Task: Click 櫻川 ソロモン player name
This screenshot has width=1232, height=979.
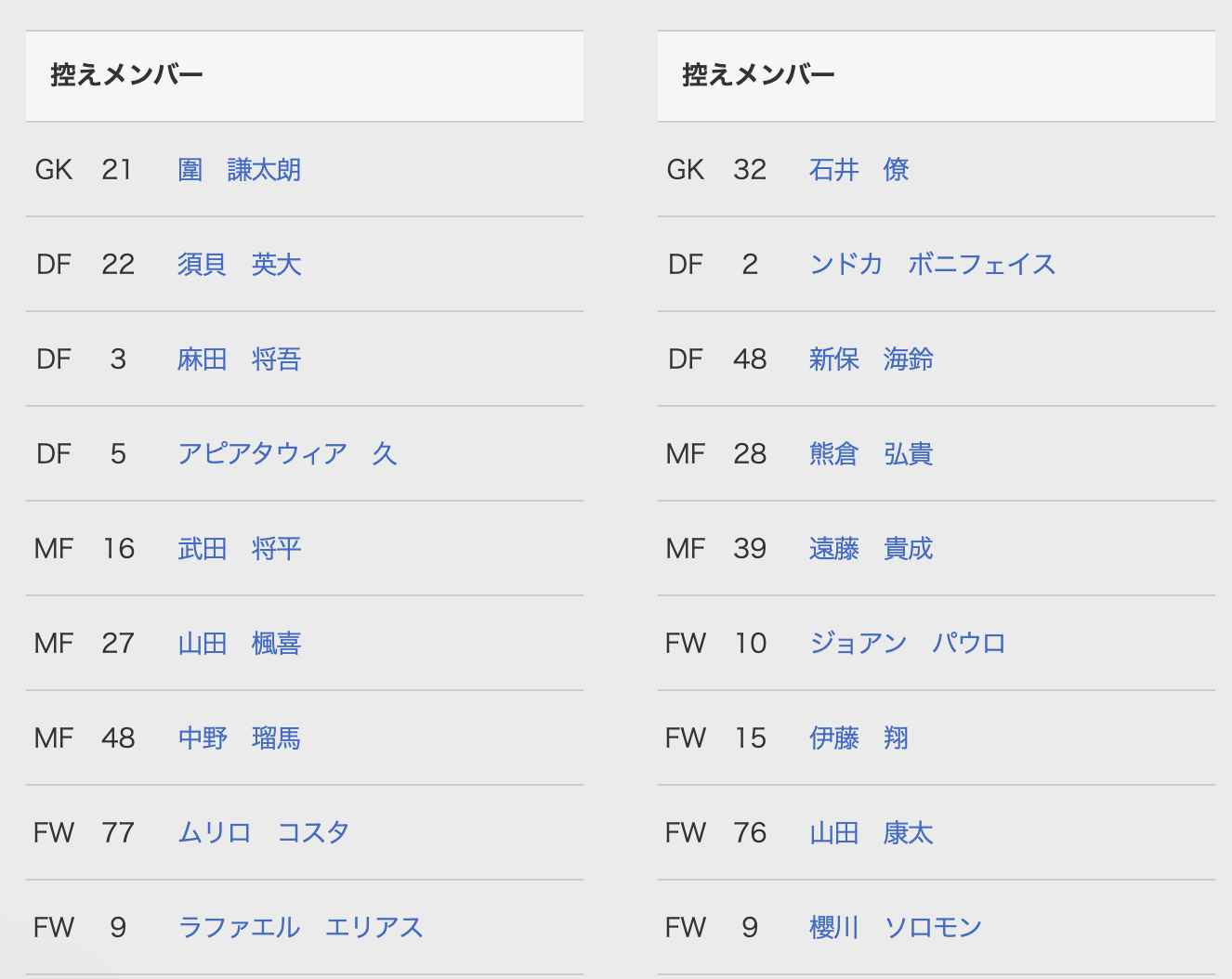Action: (896, 928)
